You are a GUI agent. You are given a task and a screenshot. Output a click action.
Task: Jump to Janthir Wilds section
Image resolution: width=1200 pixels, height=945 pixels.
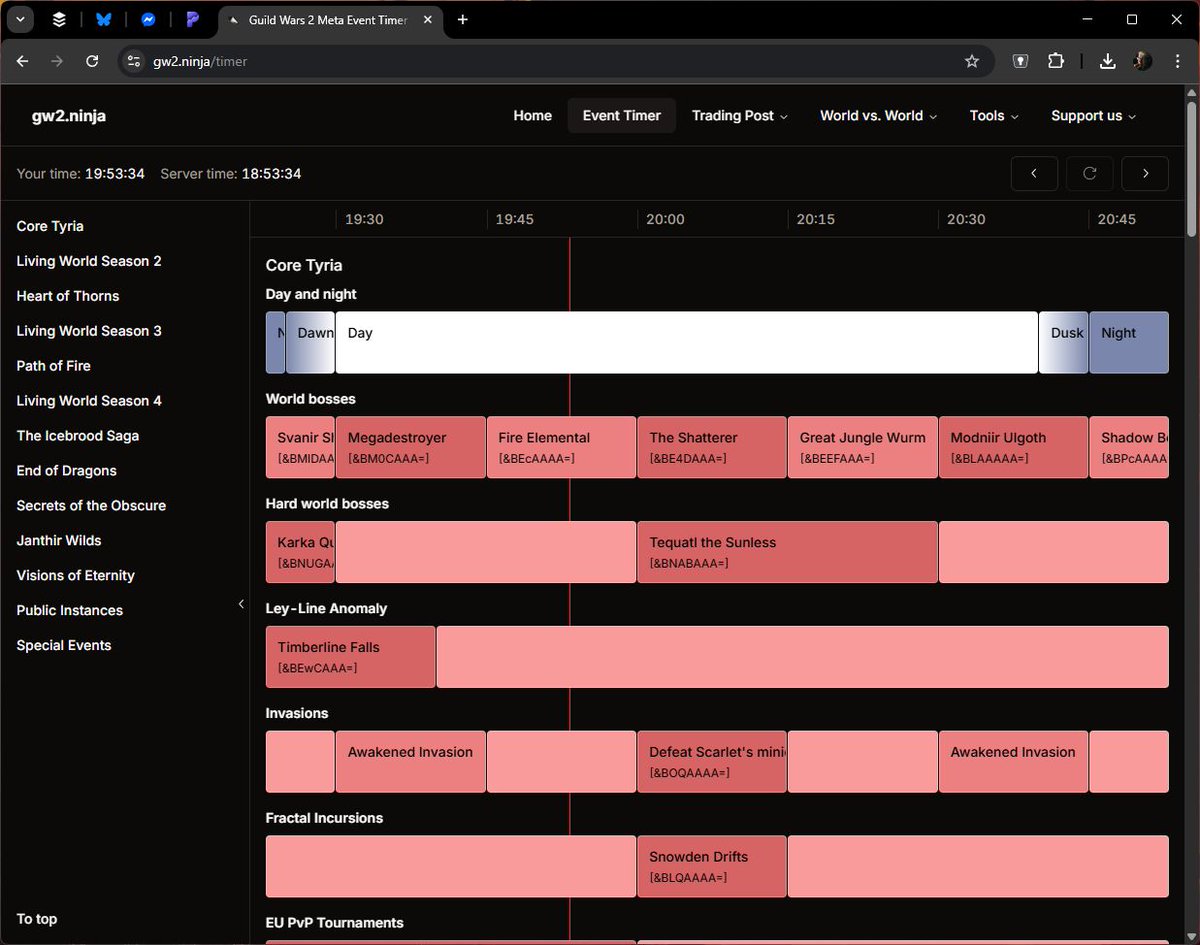59,541
